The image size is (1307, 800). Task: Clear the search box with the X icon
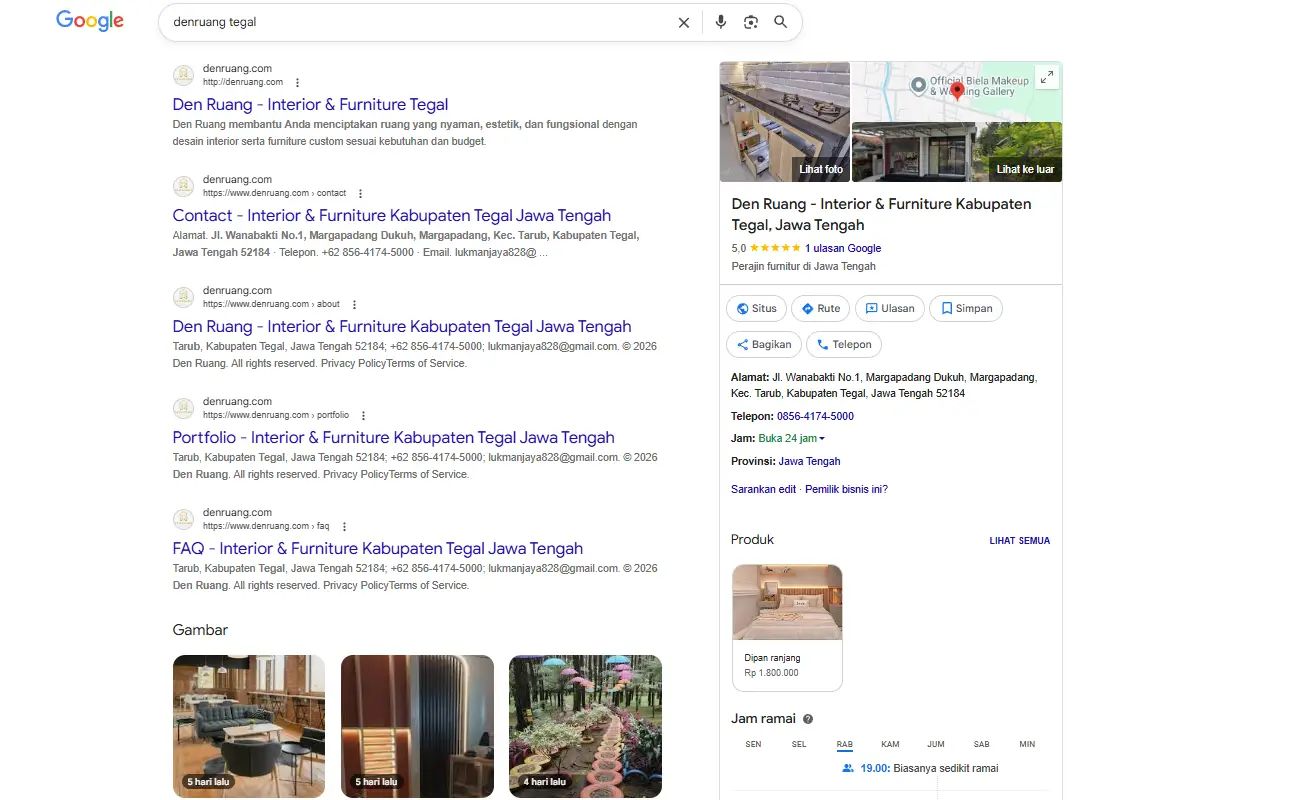(684, 22)
